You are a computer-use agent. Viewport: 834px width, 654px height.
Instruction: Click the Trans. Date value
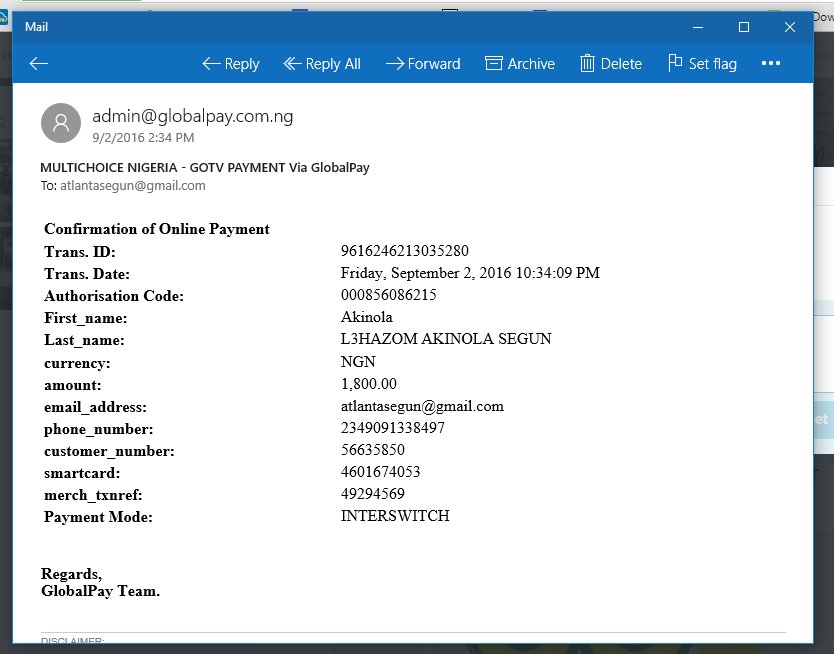[x=470, y=273]
